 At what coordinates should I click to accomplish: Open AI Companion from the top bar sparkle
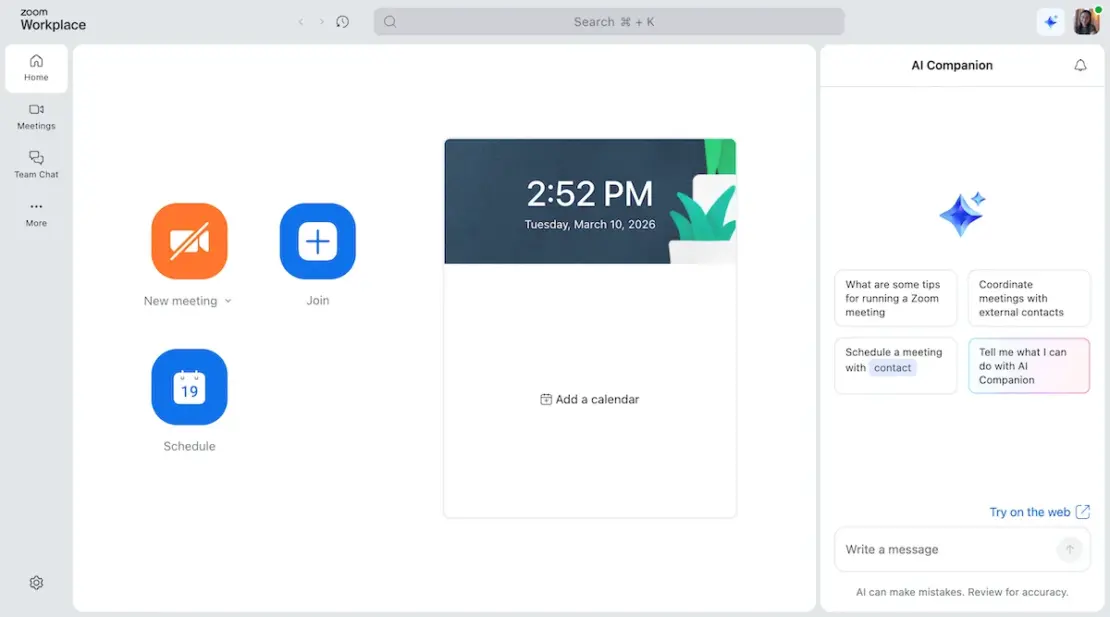(x=1051, y=21)
